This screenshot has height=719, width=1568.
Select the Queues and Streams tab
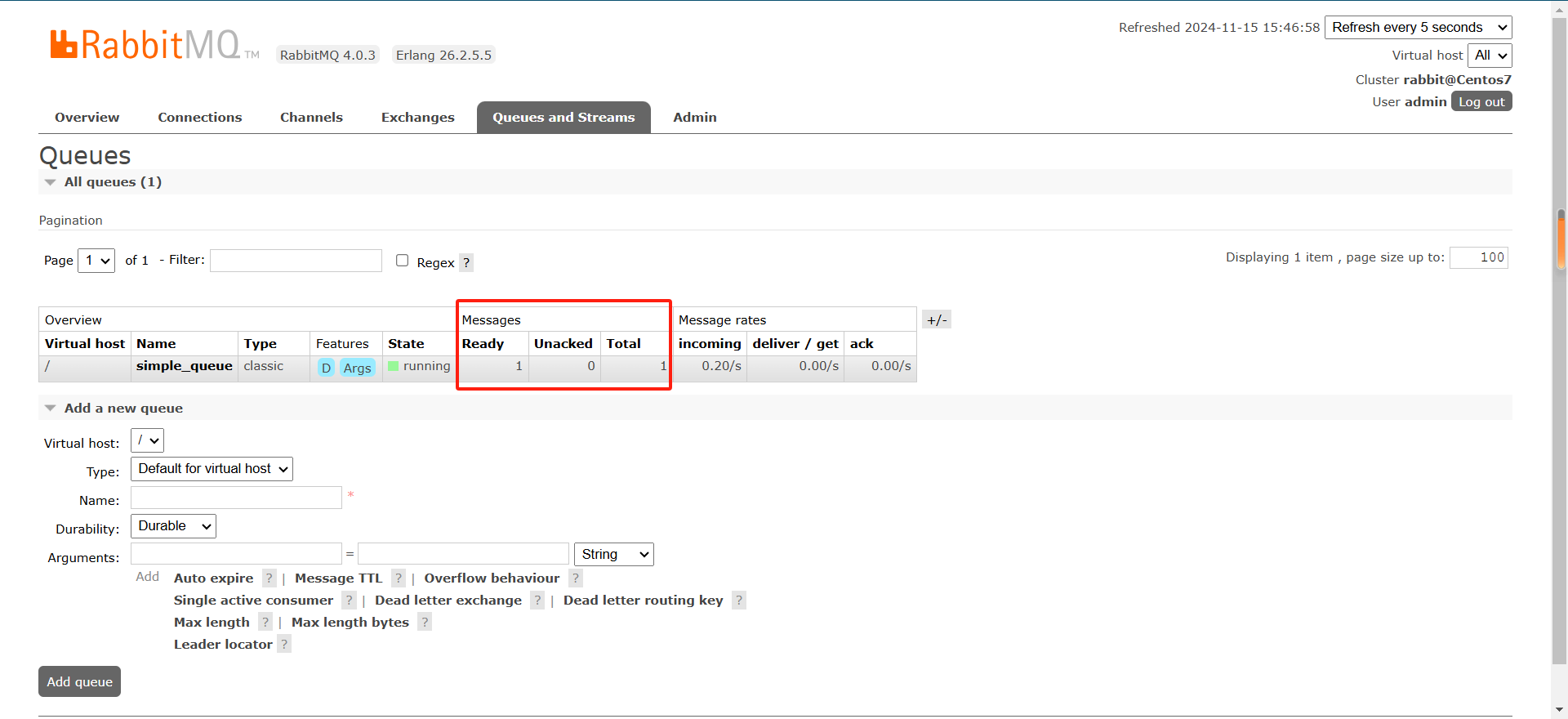(x=563, y=118)
